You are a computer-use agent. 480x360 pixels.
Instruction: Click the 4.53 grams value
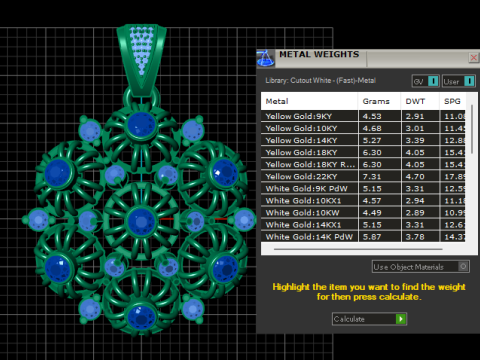tap(372, 116)
